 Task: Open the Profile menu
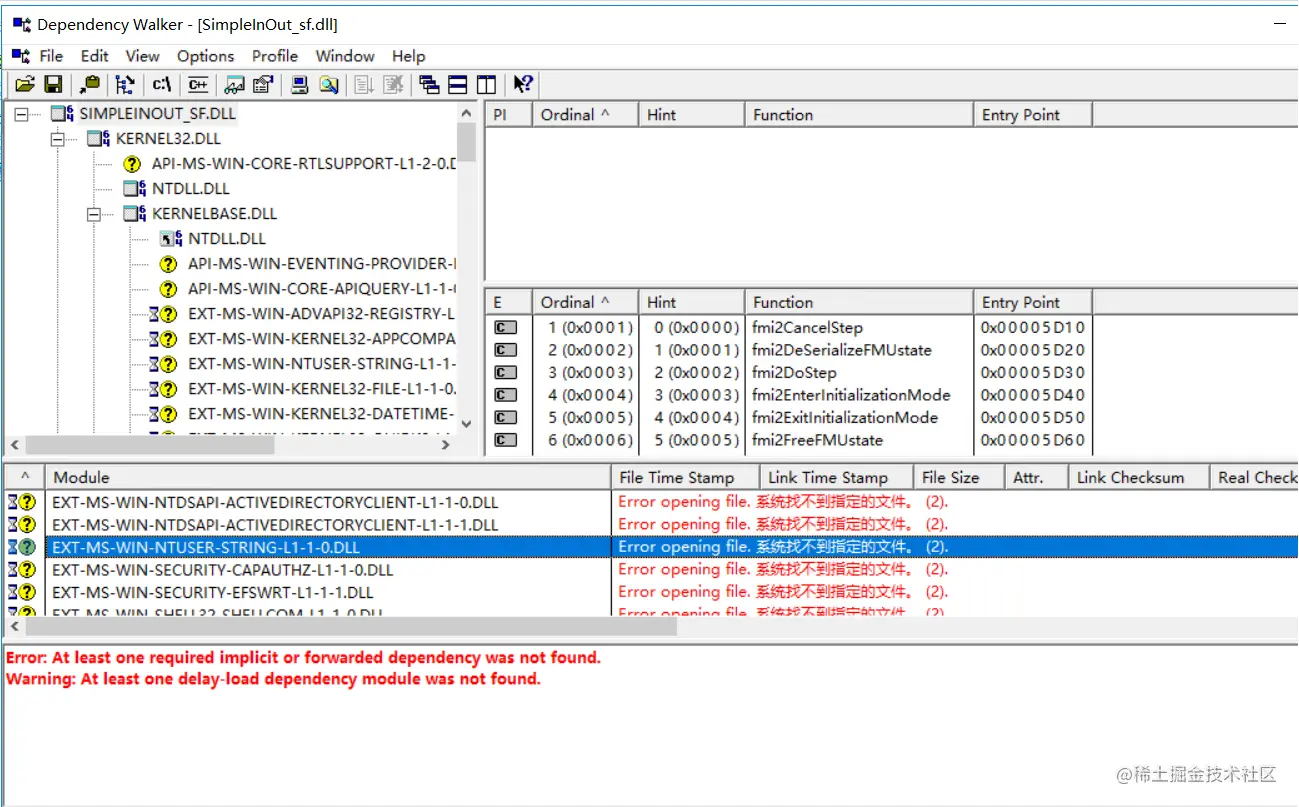pyautogui.click(x=275, y=56)
